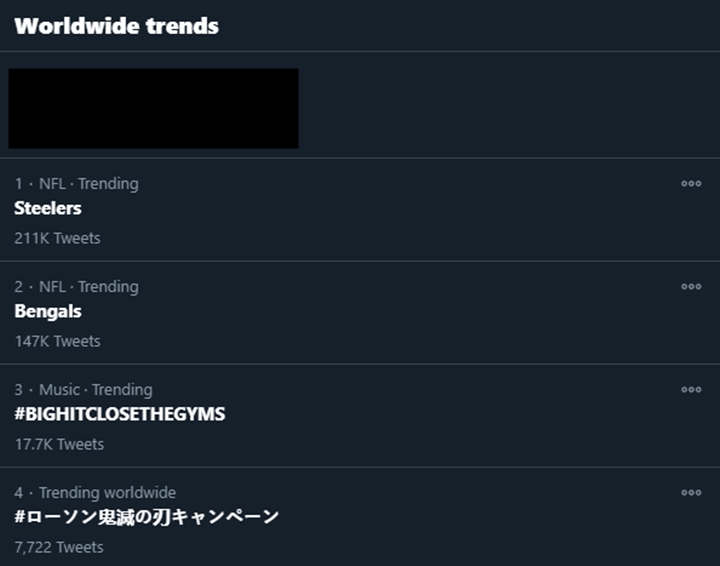Click the 17.7K Tweets count
720x566 pixels.
pyautogui.click(x=59, y=444)
